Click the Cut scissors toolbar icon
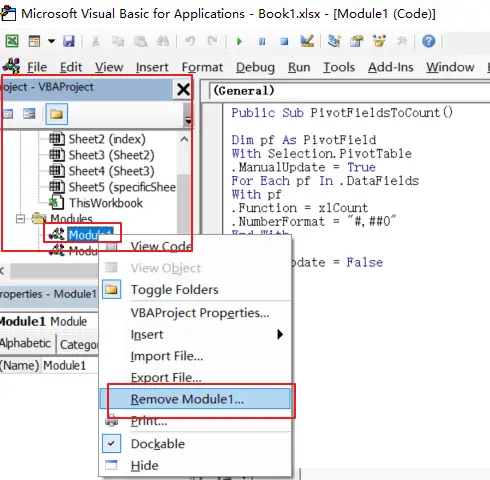 pyautogui.click(x=96, y=41)
